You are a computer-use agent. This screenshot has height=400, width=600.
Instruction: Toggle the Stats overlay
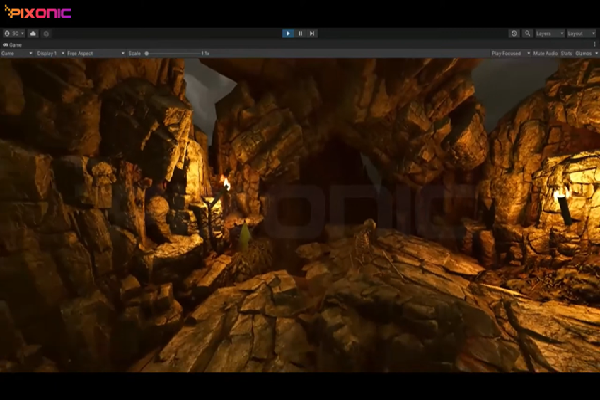(566, 53)
